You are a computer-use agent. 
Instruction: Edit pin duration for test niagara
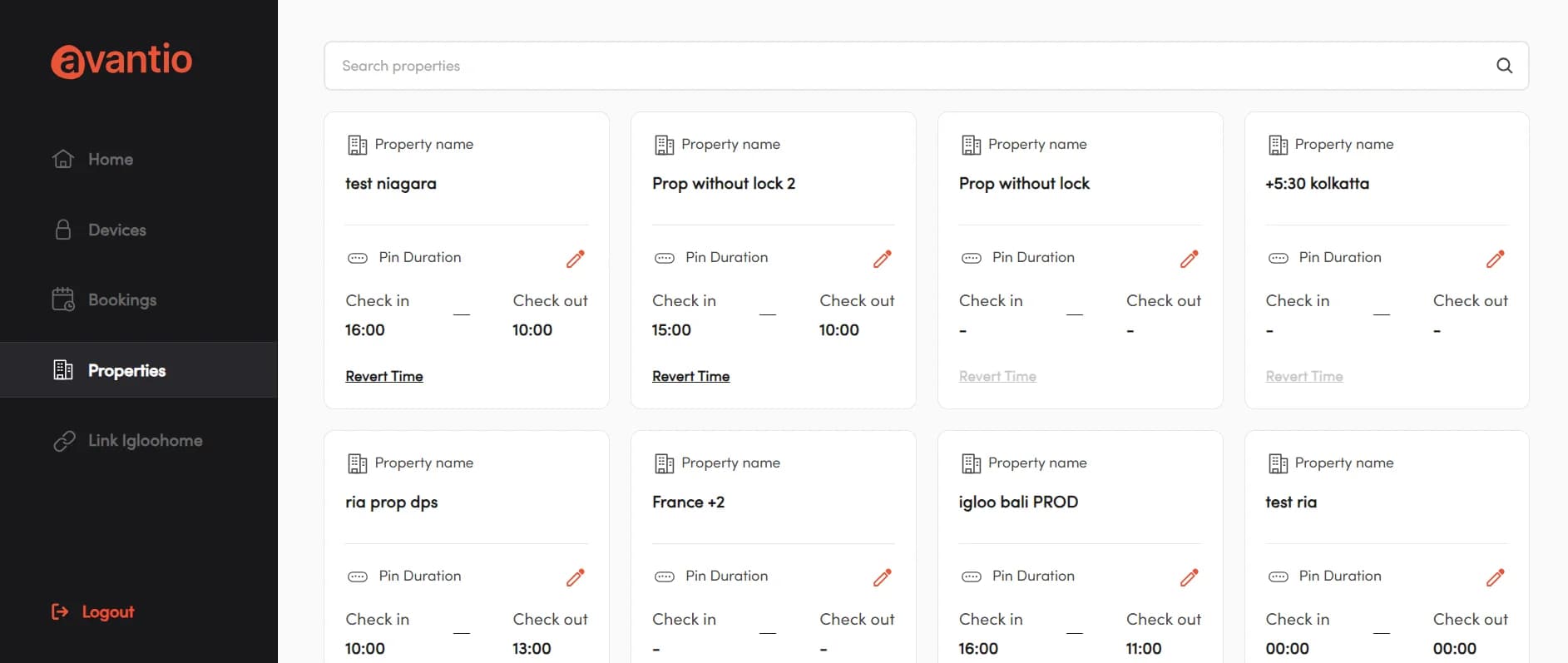pos(576,259)
